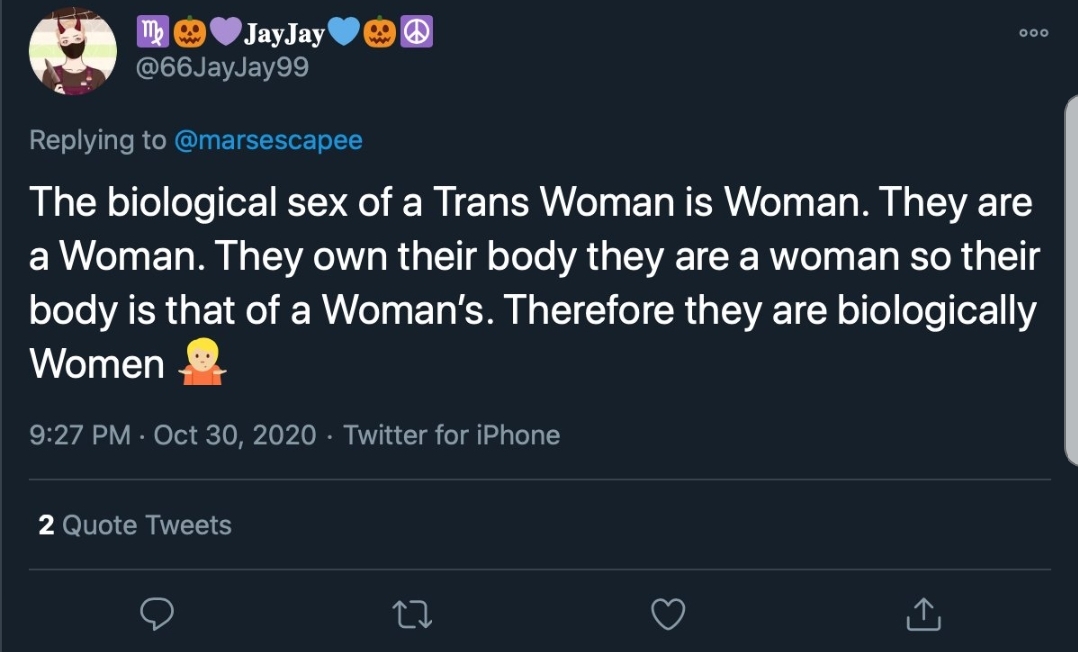Like the tweet with the heart icon
This screenshot has height=652, width=1078.
[x=667, y=614]
